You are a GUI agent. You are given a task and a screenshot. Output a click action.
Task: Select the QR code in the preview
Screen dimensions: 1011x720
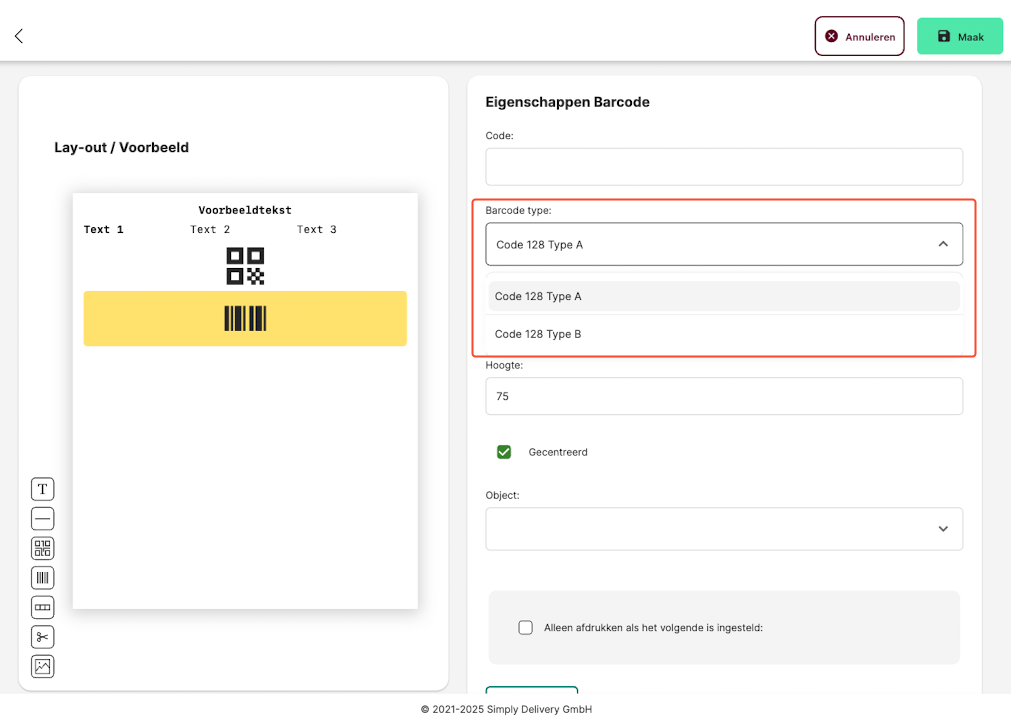[245, 266]
